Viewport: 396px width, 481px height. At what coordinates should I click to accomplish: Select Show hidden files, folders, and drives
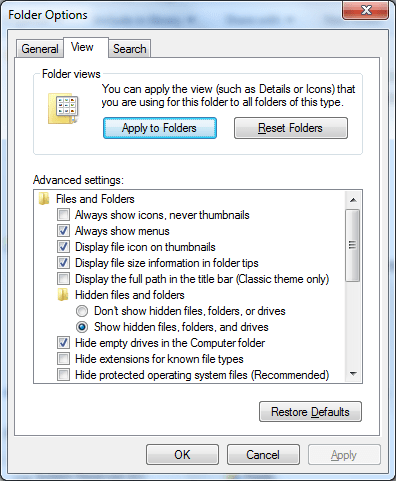(82, 327)
